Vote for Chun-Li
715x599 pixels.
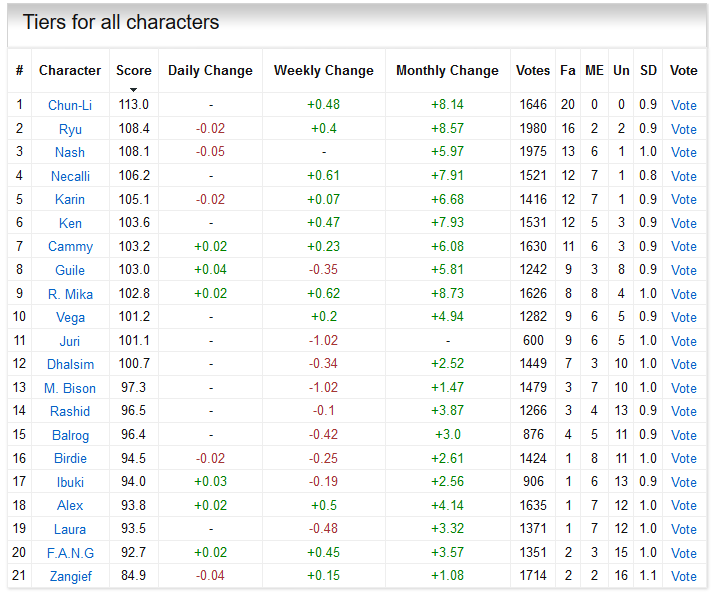[x=684, y=105]
